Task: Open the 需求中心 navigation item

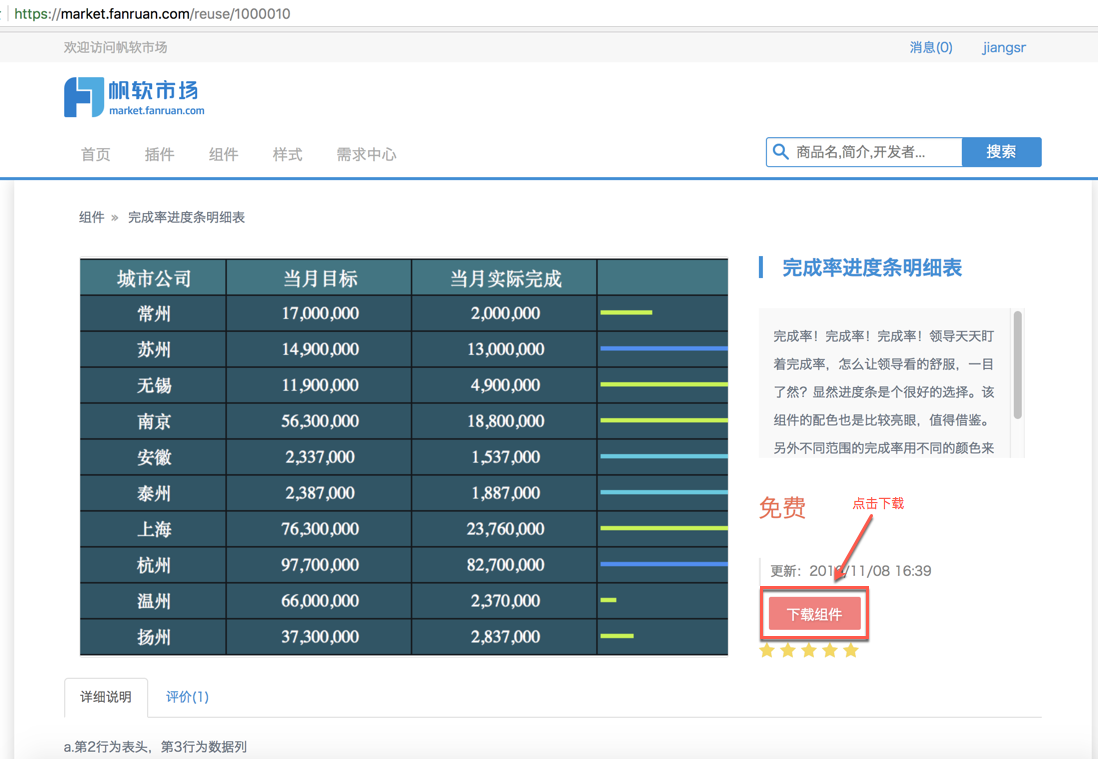Action: [366, 154]
